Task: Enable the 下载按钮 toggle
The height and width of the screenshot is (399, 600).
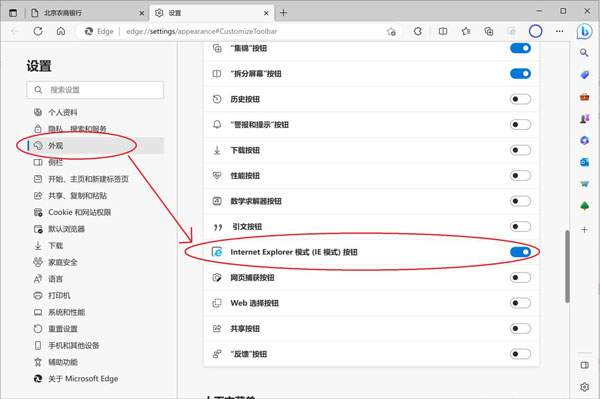Action: point(520,150)
